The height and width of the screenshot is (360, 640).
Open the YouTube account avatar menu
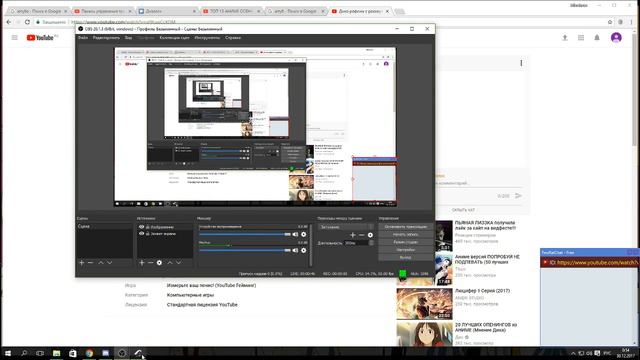click(616, 38)
